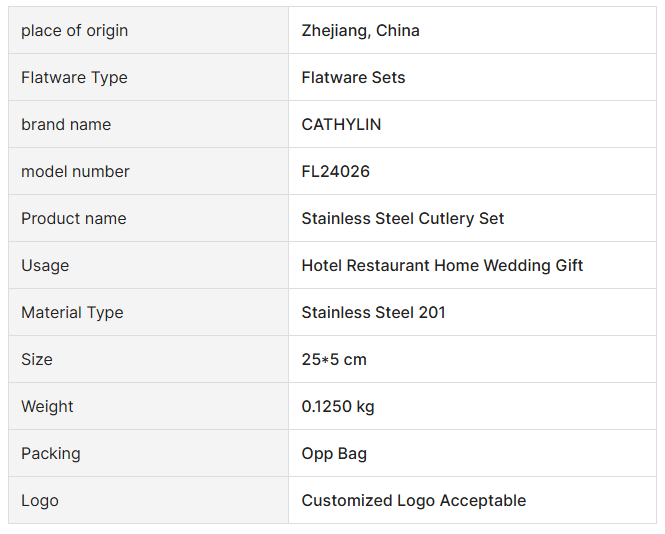Select the model number 'FL24026'
Image resolution: width=665 pixels, height=534 pixels.
tap(335, 172)
